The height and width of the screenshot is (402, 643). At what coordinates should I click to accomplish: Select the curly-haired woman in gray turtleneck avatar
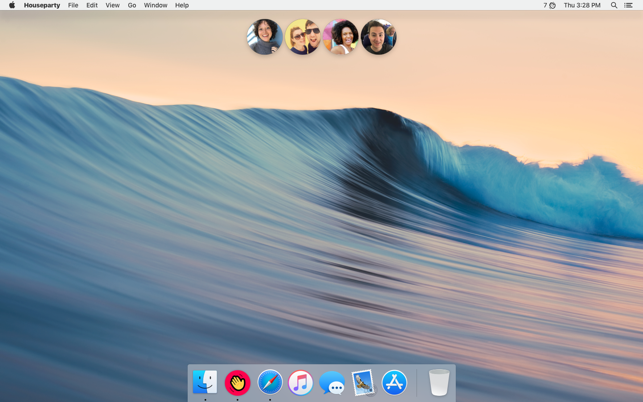[x=265, y=37]
